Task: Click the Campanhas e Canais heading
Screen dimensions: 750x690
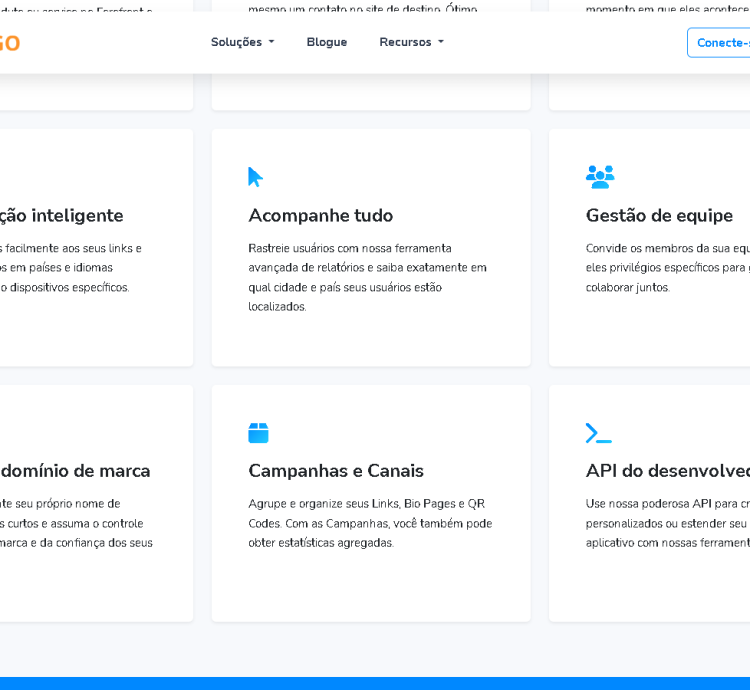Action: click(336, 470)
